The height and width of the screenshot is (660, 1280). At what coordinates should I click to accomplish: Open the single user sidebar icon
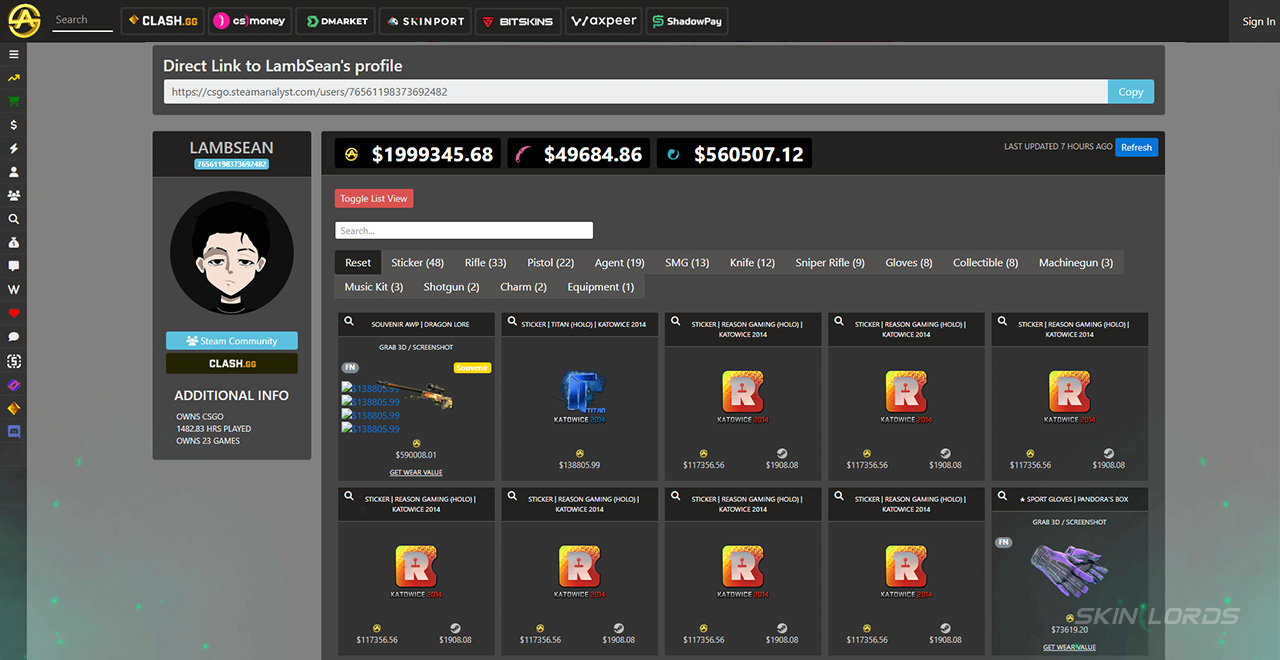tap(14, 172)
